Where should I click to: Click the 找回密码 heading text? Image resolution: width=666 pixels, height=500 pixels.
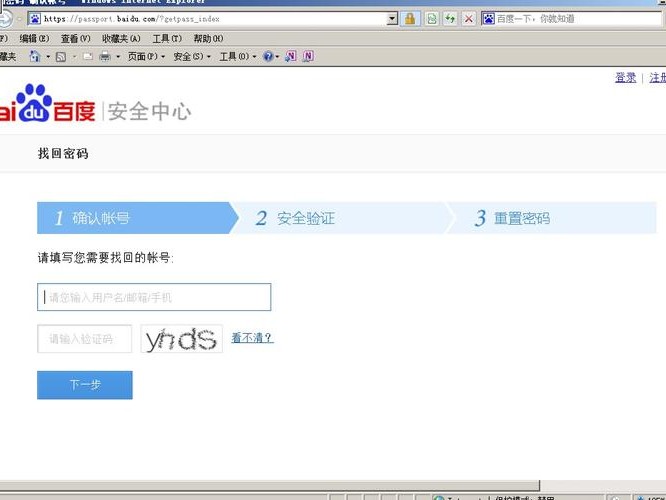[63, 153]
